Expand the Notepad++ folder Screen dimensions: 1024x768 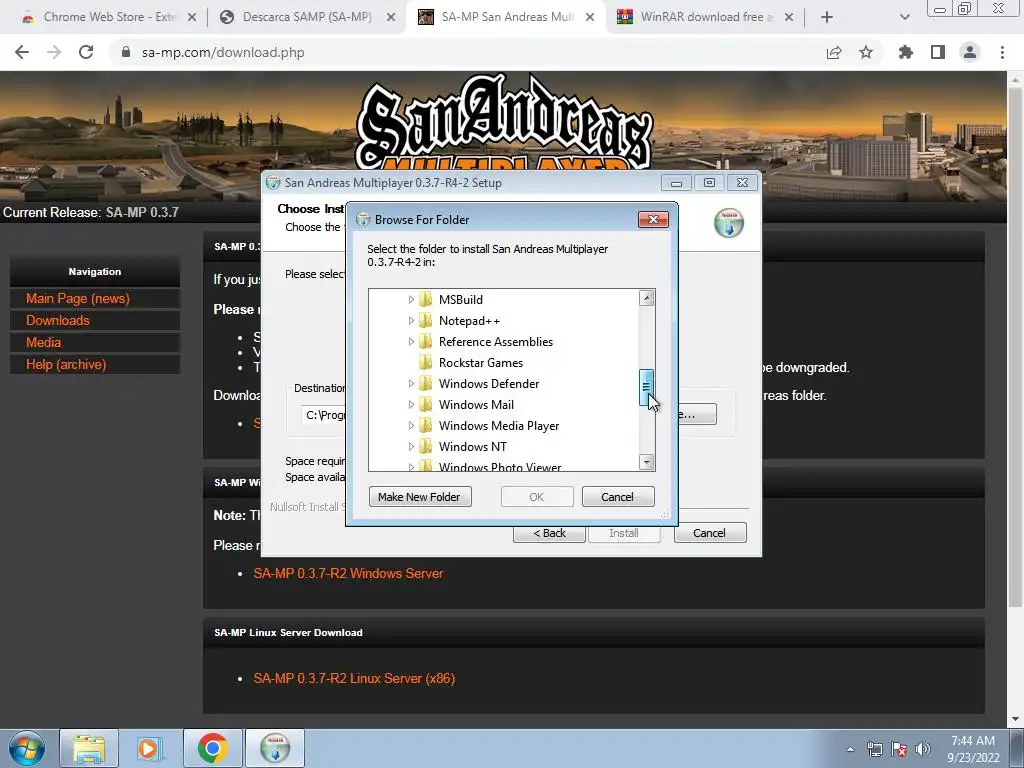coord(411,321)
